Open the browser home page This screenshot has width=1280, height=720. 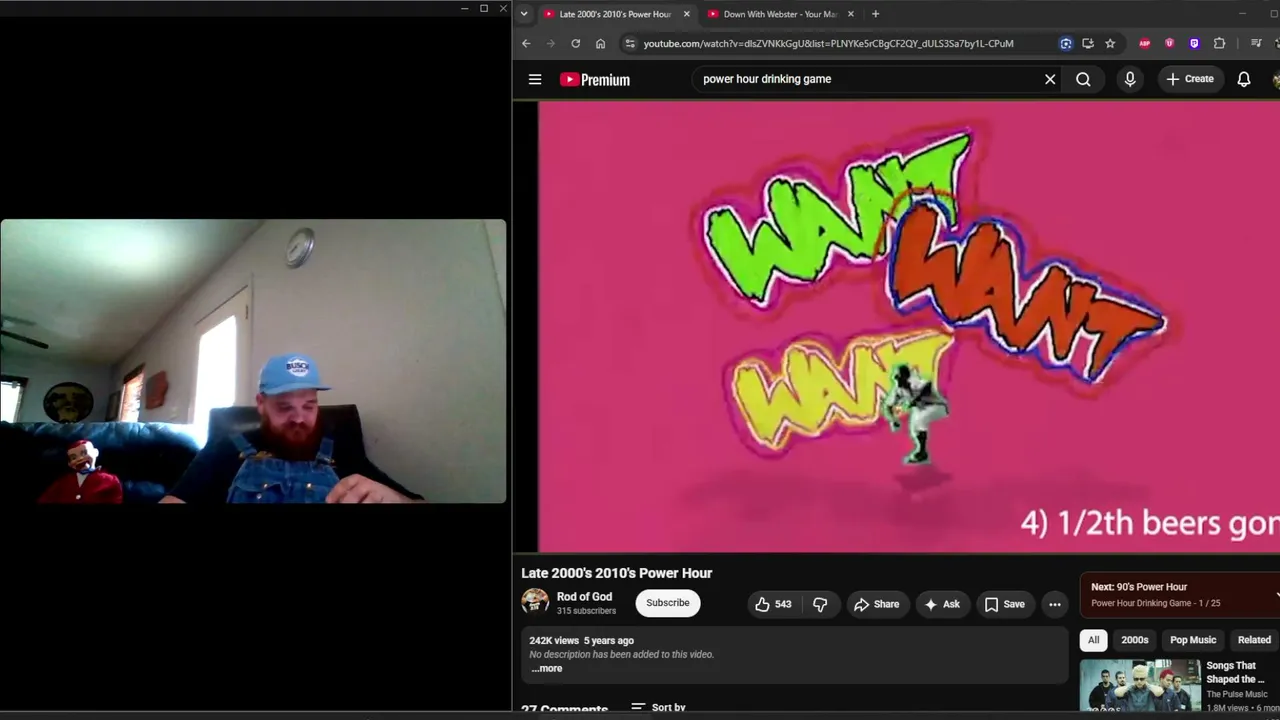click(600, 43)
